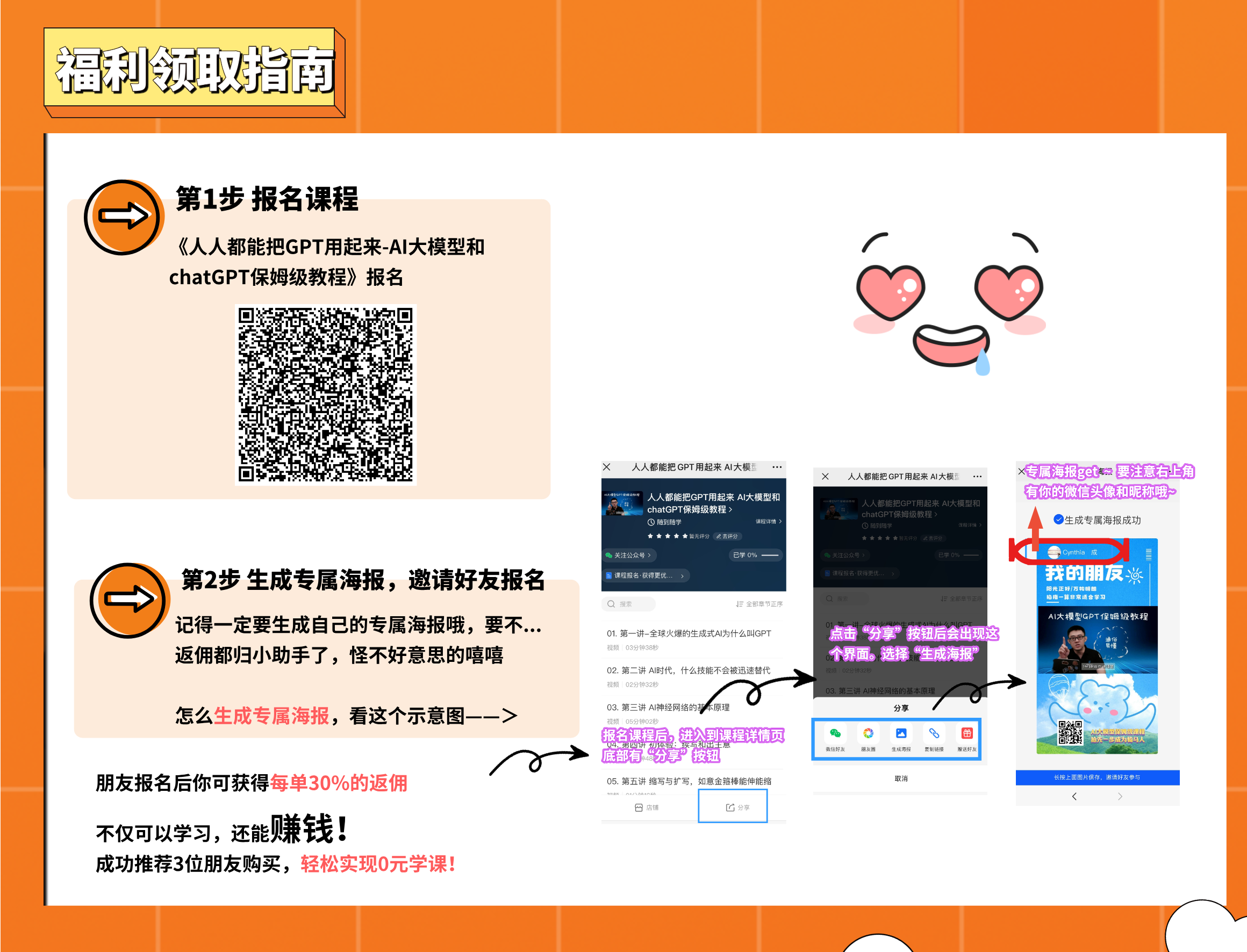The width and height of the screenshot is (1247, 952).
Task: Open lesson 01 第一讲 in the course list
Action: pyautogui.click(x=693, y=639)
